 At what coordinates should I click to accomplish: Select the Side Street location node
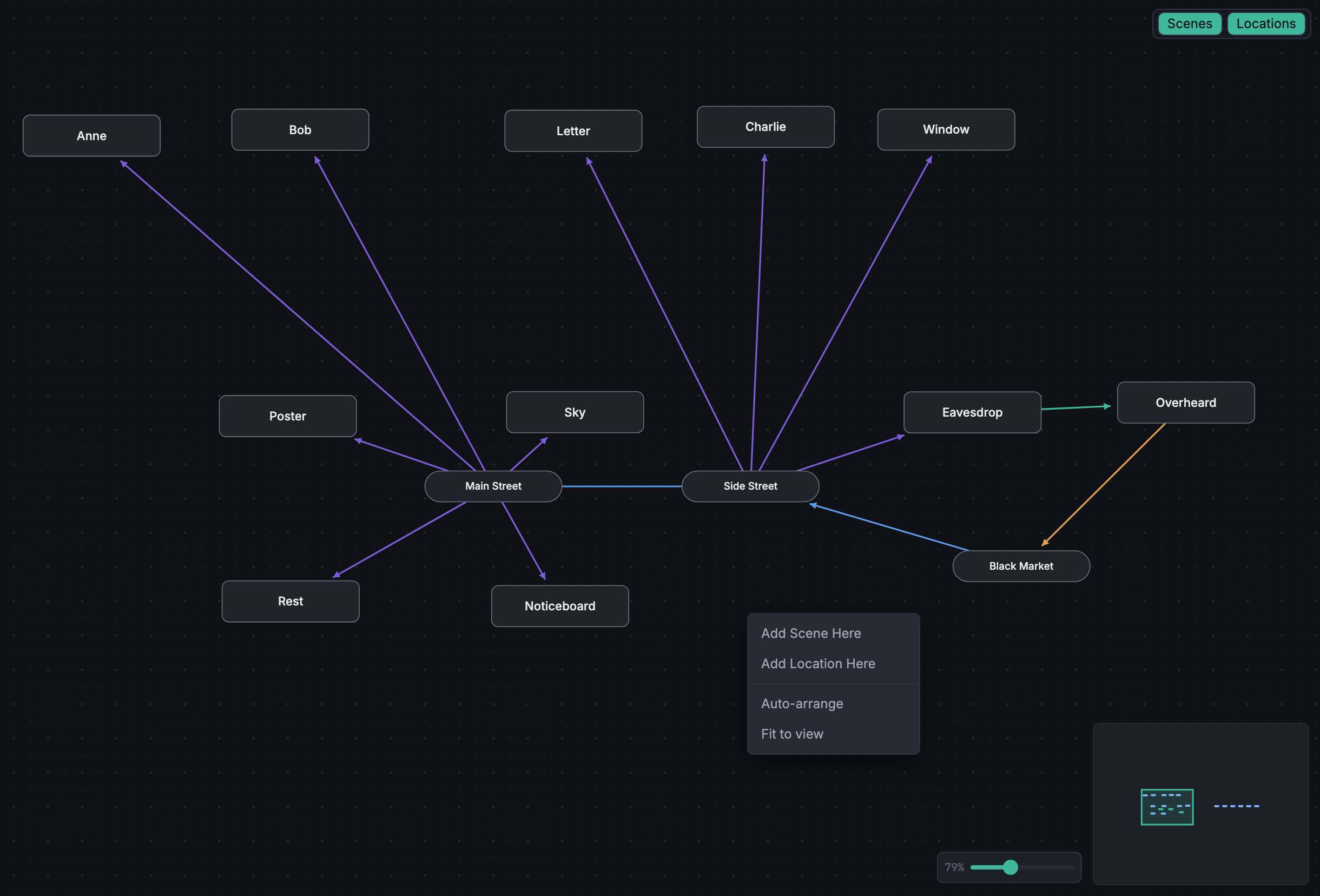(750, 486)
